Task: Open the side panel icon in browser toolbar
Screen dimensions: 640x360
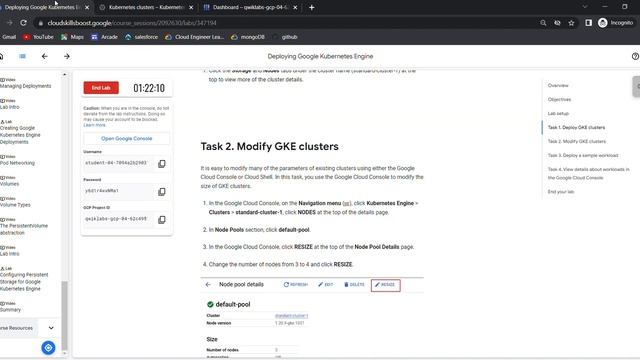Action: coord(588,23)
